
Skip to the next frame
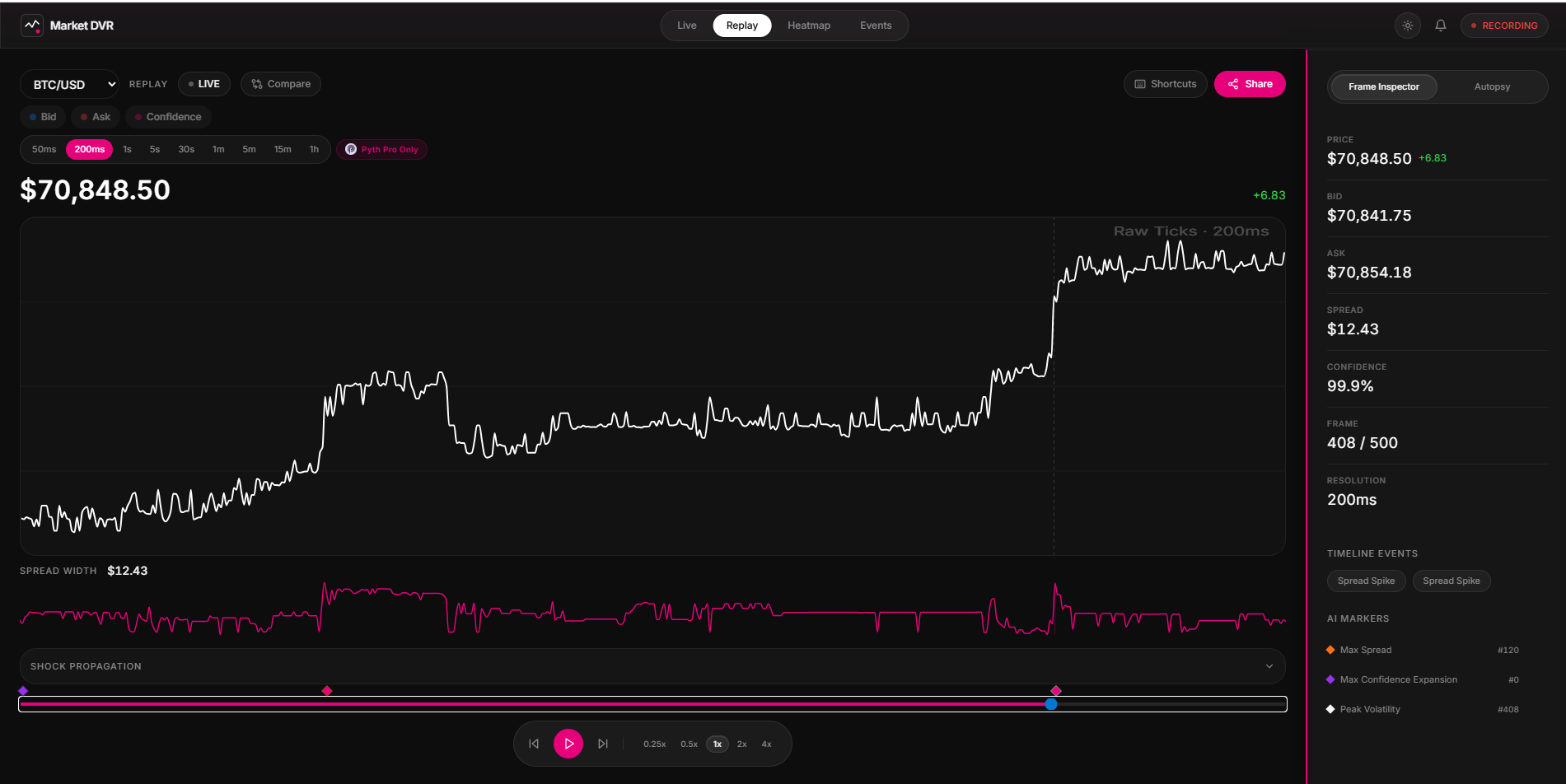click(603, 744)
